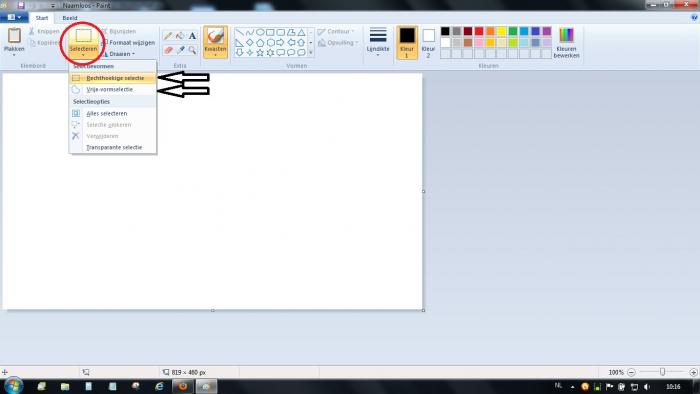Activate Kleur 1 swatch
Screen dimensions: 700x394
click(x=407, y=42)
